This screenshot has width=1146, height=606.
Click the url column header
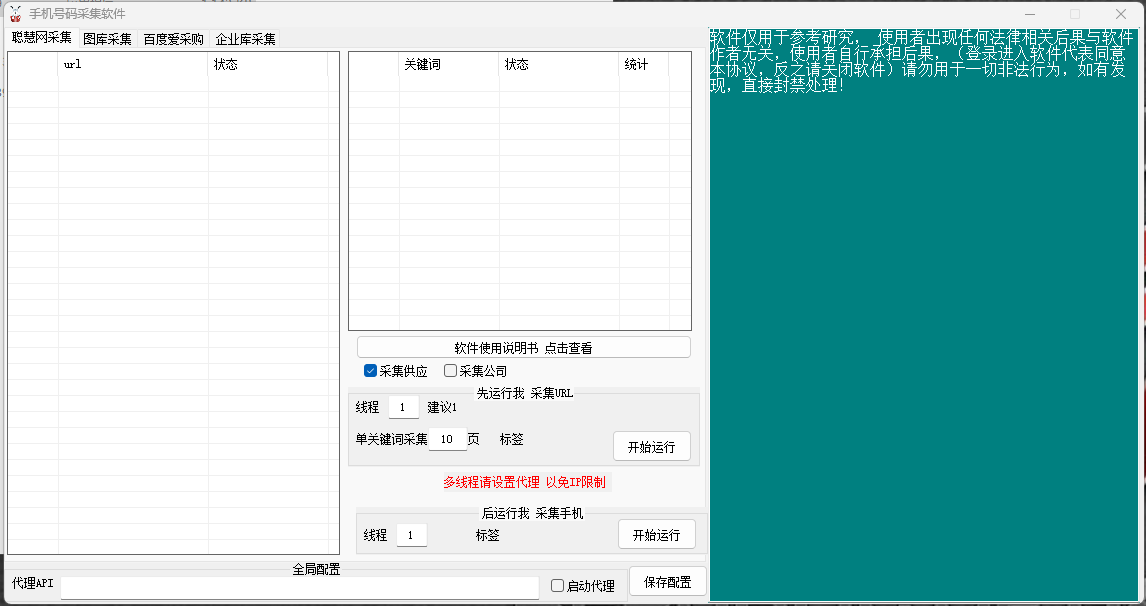(133, 65)
